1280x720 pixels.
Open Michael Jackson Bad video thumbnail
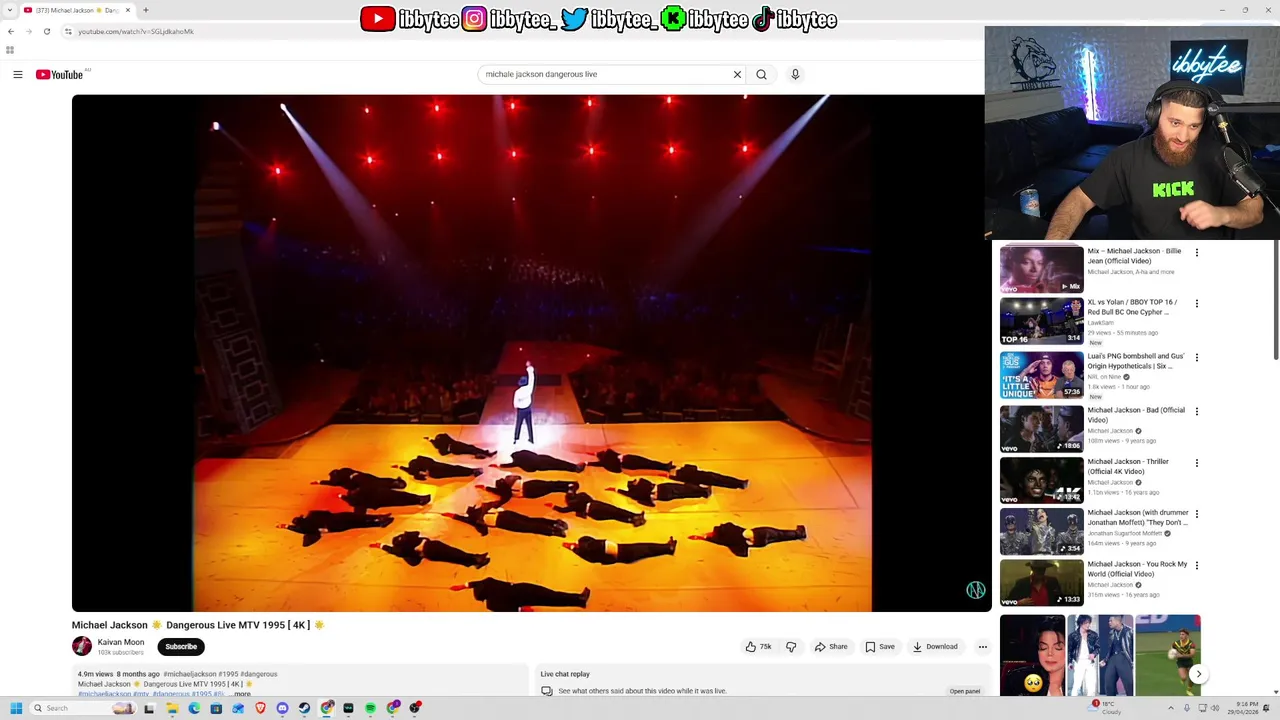pos(1041,428)
